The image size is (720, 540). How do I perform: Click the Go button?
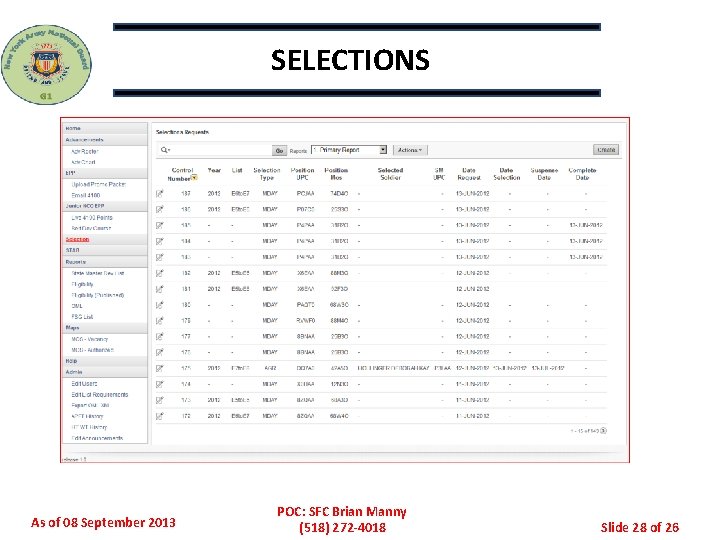pos(279,151)
